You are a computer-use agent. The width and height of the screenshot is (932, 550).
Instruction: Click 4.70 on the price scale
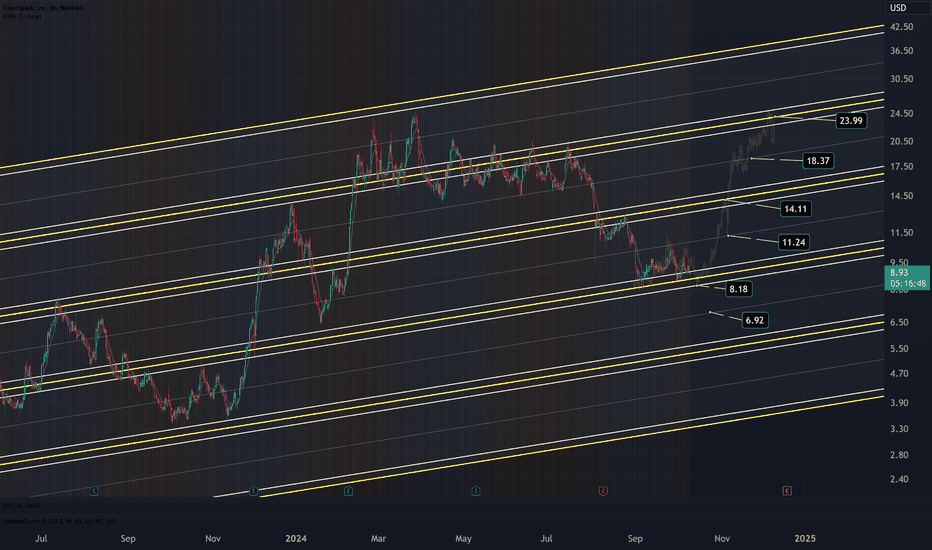click(899, 374)
